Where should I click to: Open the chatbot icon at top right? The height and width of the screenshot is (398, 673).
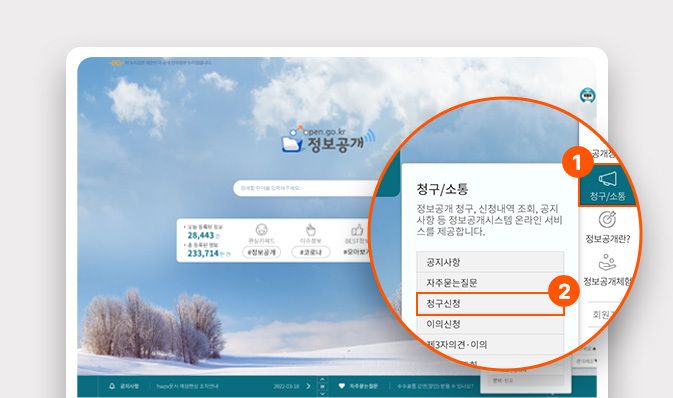[587, 95]
